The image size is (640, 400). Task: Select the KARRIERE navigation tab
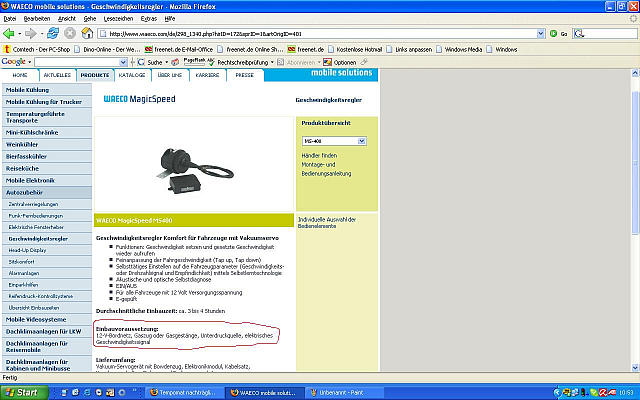[208, 75]
